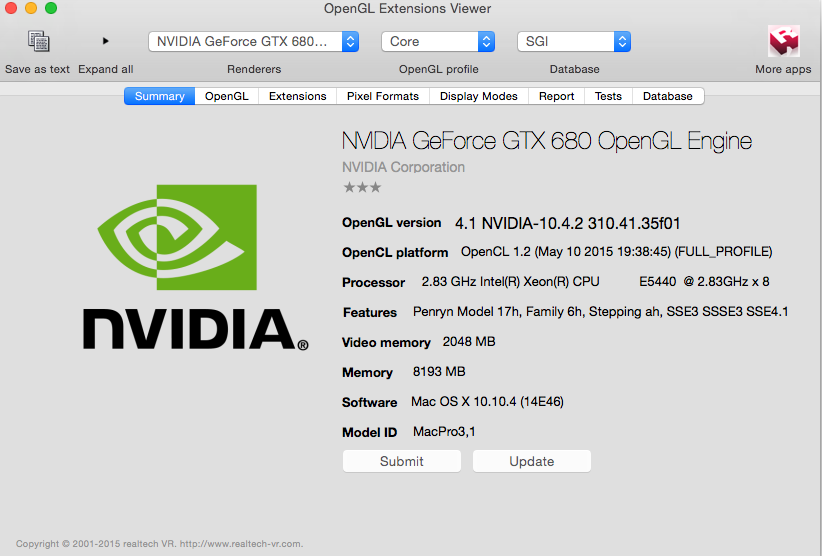Click the 'OpenCL platform' label
The image size is (822, 556).
click(395, 253)
